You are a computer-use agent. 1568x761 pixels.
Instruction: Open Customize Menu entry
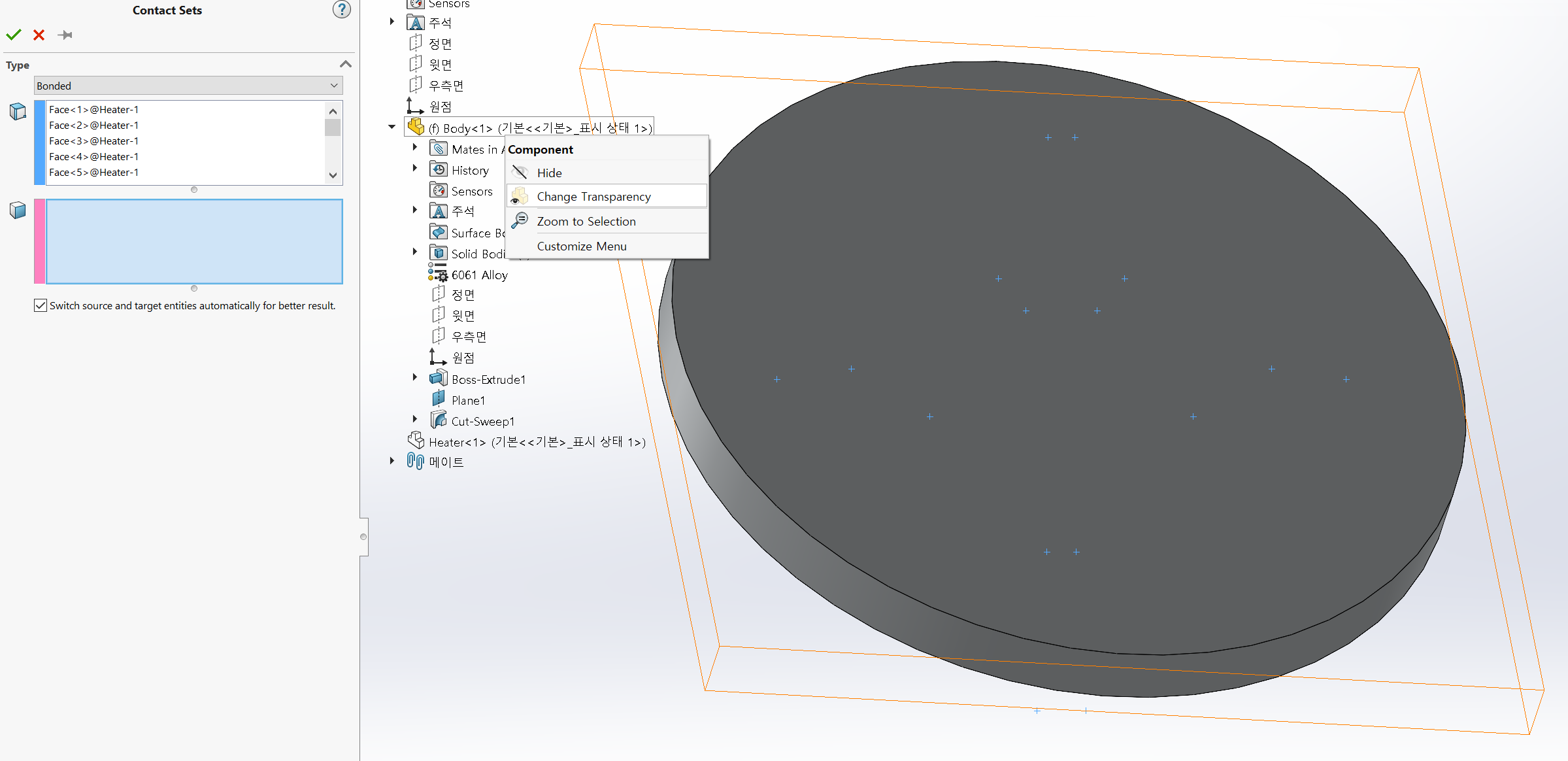(x=607, y=246)
